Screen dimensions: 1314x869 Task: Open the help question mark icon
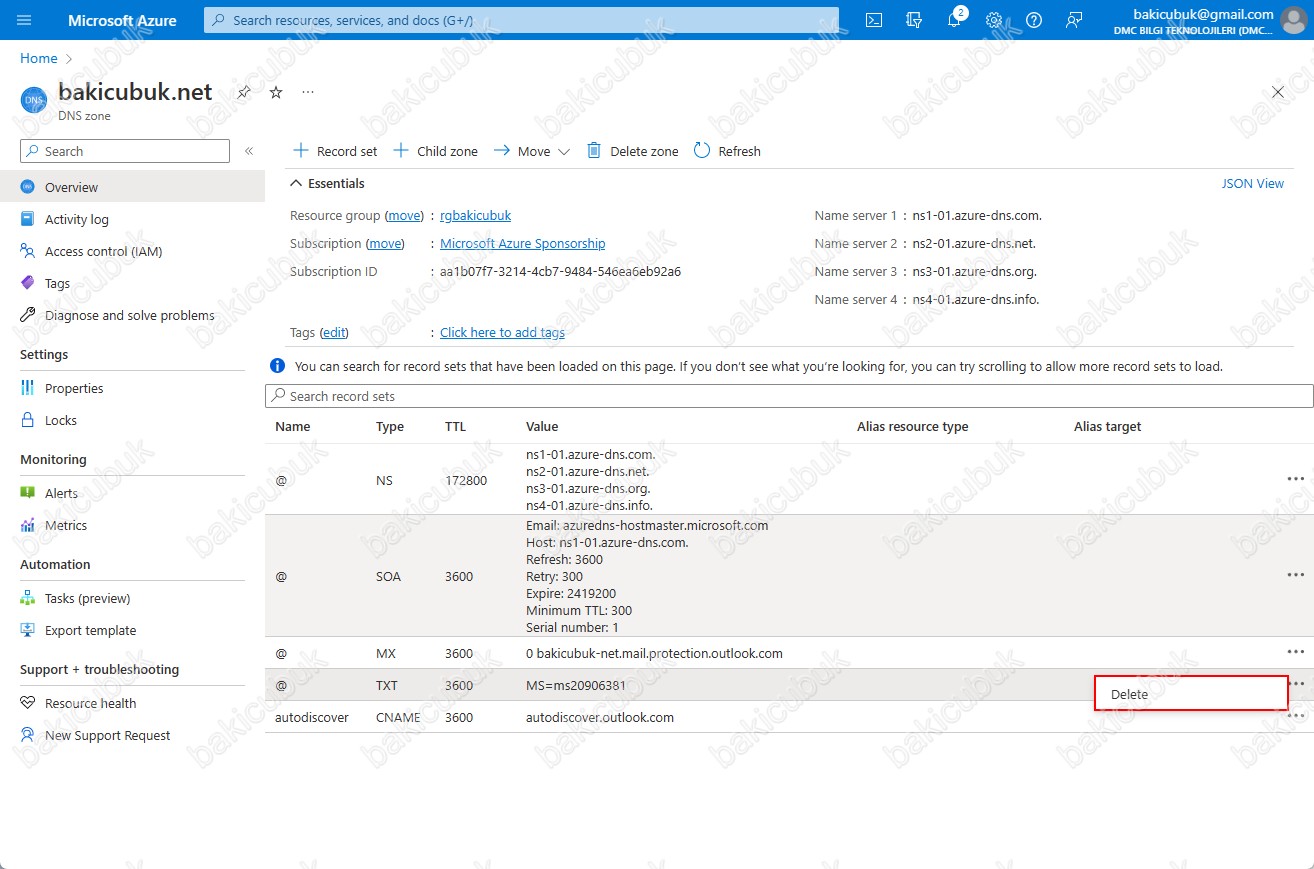pyautogui.click(x=1034, y=20)
